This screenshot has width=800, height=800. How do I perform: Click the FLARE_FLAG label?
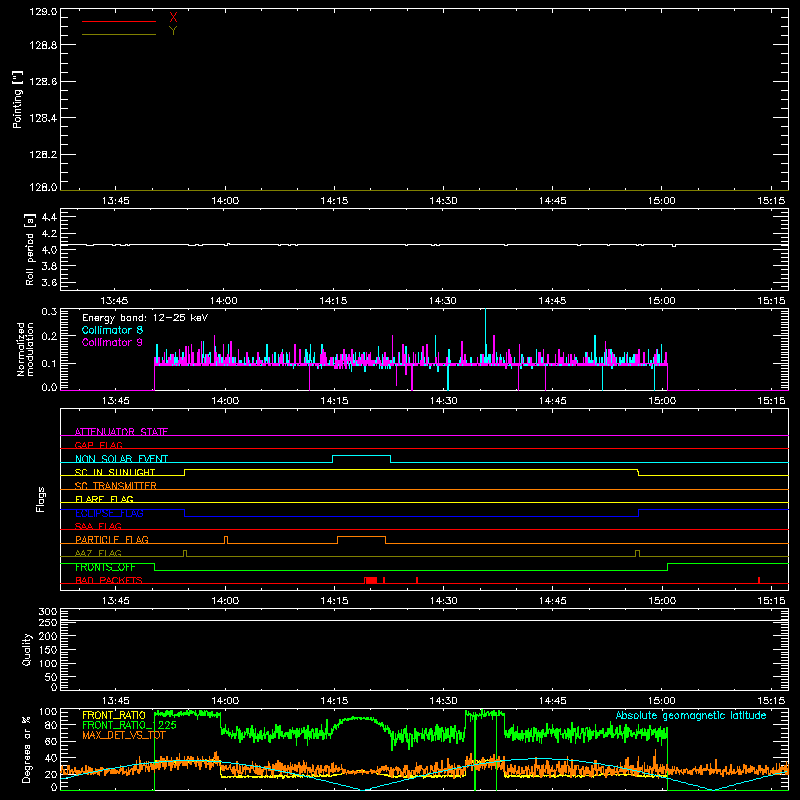104,499
